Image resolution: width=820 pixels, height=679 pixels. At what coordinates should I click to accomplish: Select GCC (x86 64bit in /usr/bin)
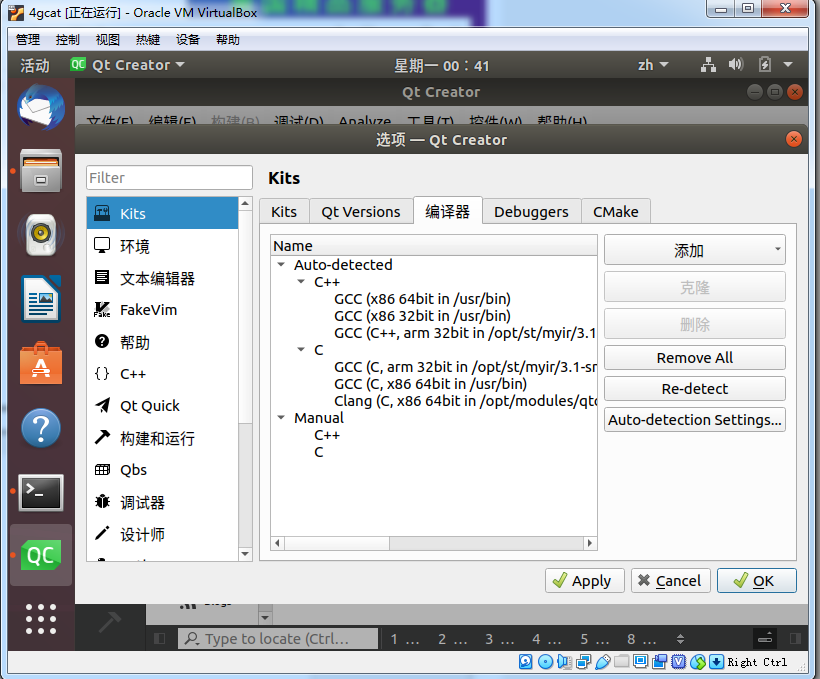click(423, 299)
